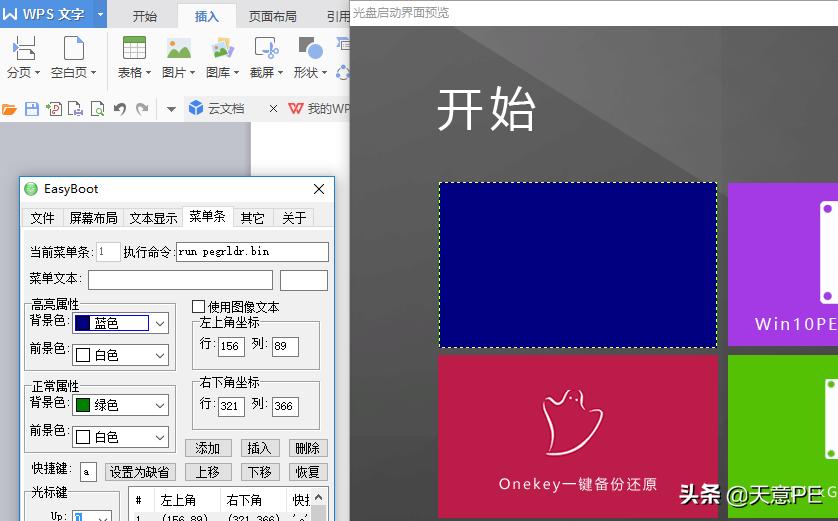Viewport: 838px width, 521px height.
Task: Click the 执行命令 input field
Action: [252, 252]
